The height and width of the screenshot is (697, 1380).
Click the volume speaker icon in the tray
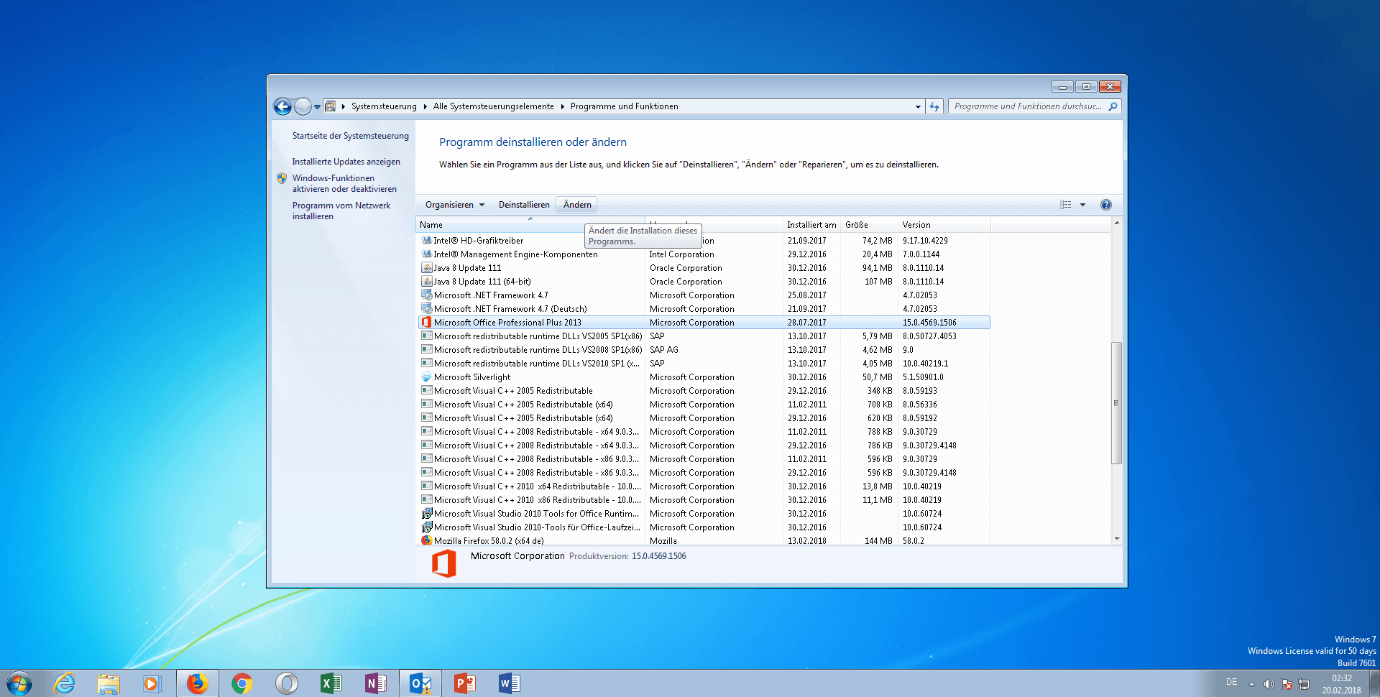[1268, 684]
